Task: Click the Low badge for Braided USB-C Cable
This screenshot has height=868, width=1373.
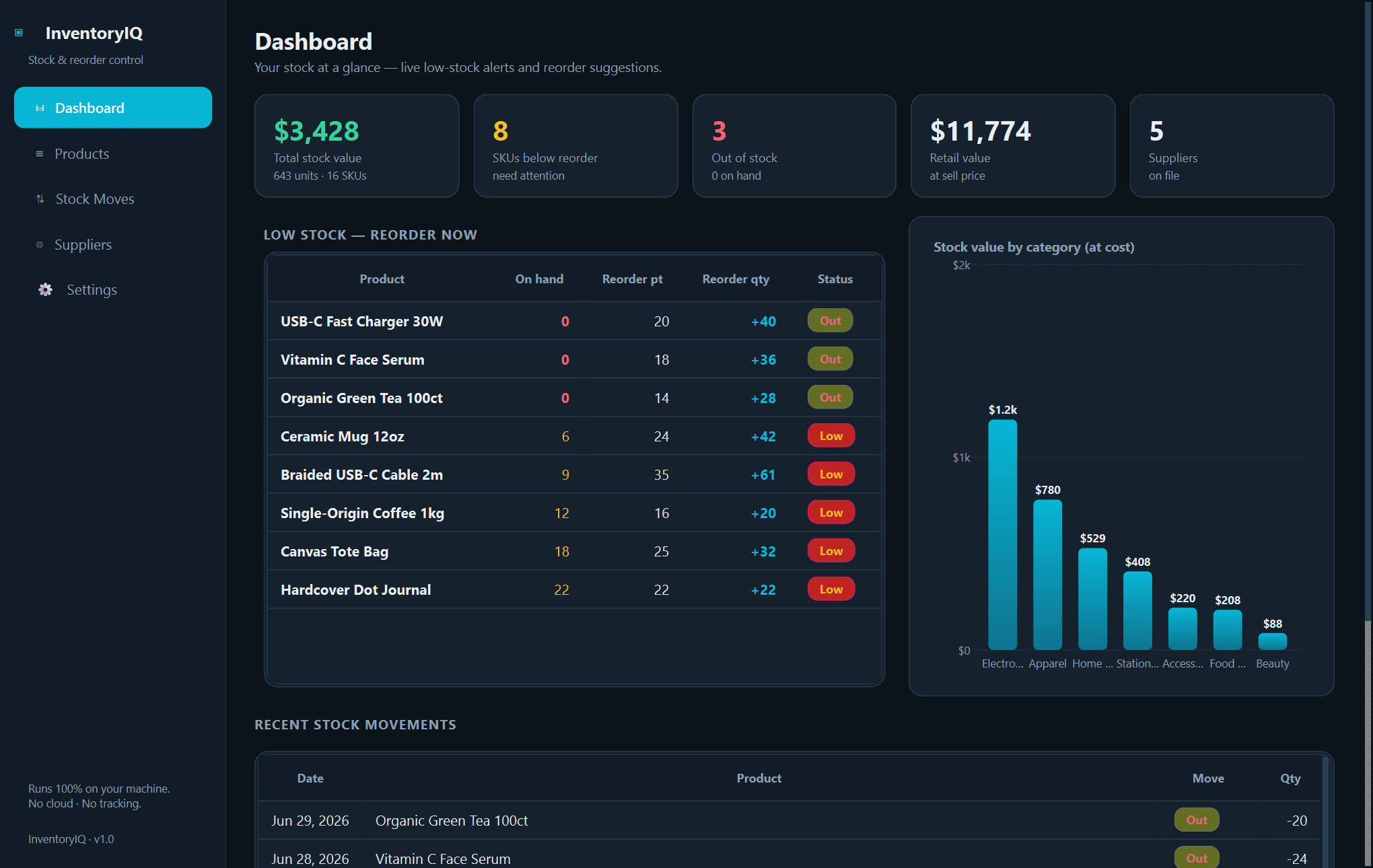Action: 831,474
